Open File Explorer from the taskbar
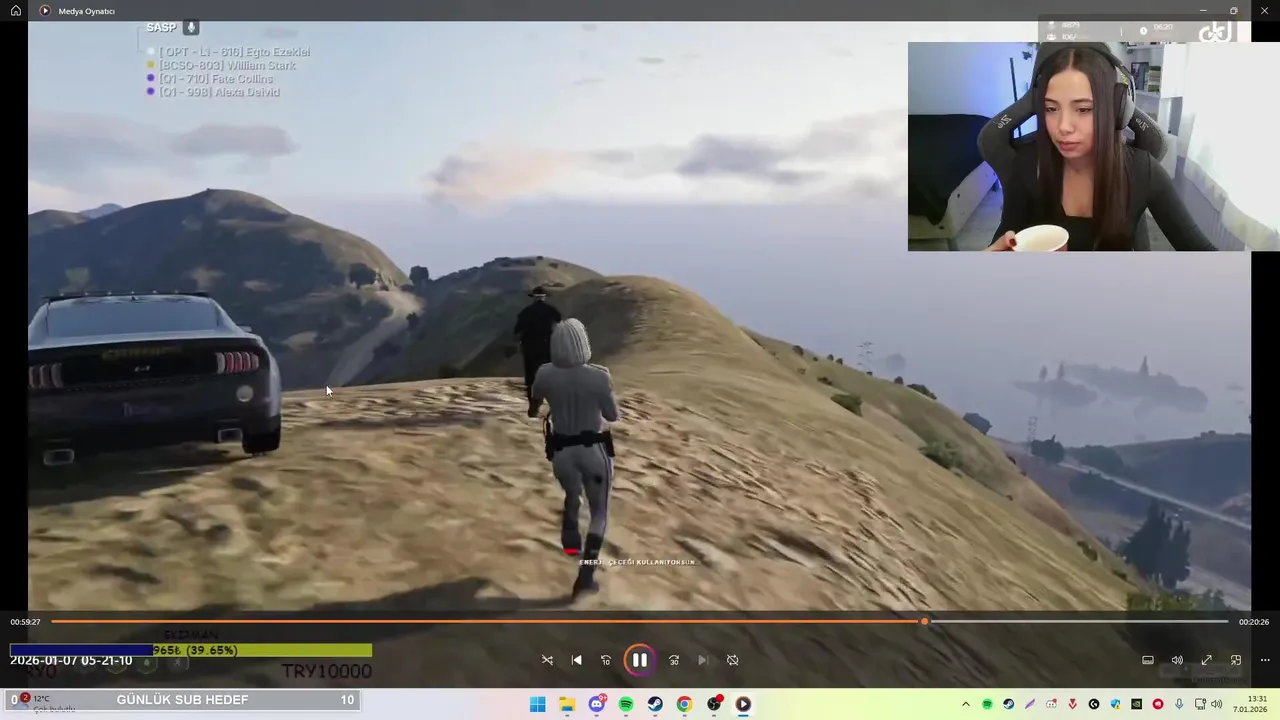The image size is (1280, 720). pos(567,704)
